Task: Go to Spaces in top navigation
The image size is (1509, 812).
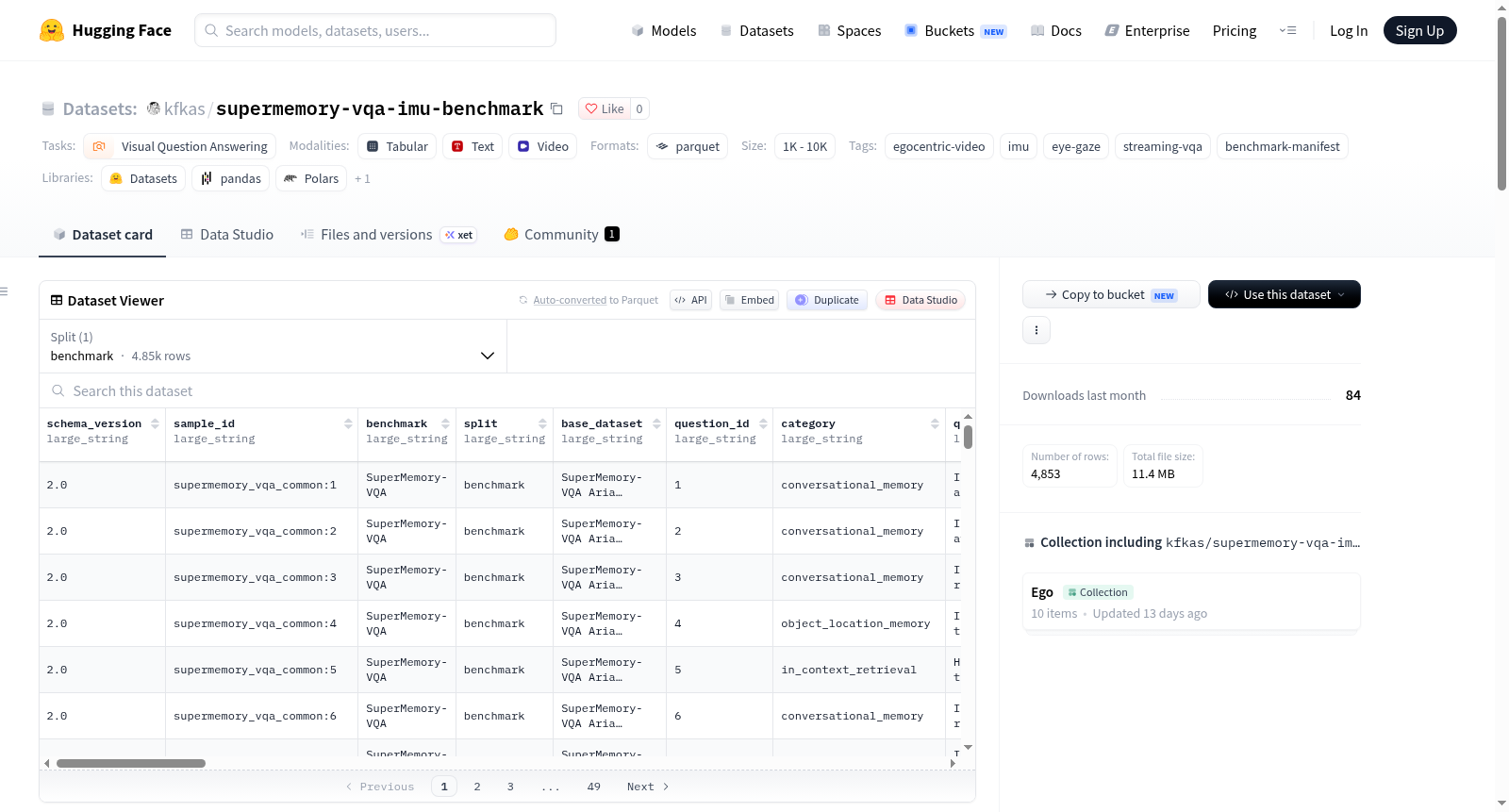Action: (849, 31)
